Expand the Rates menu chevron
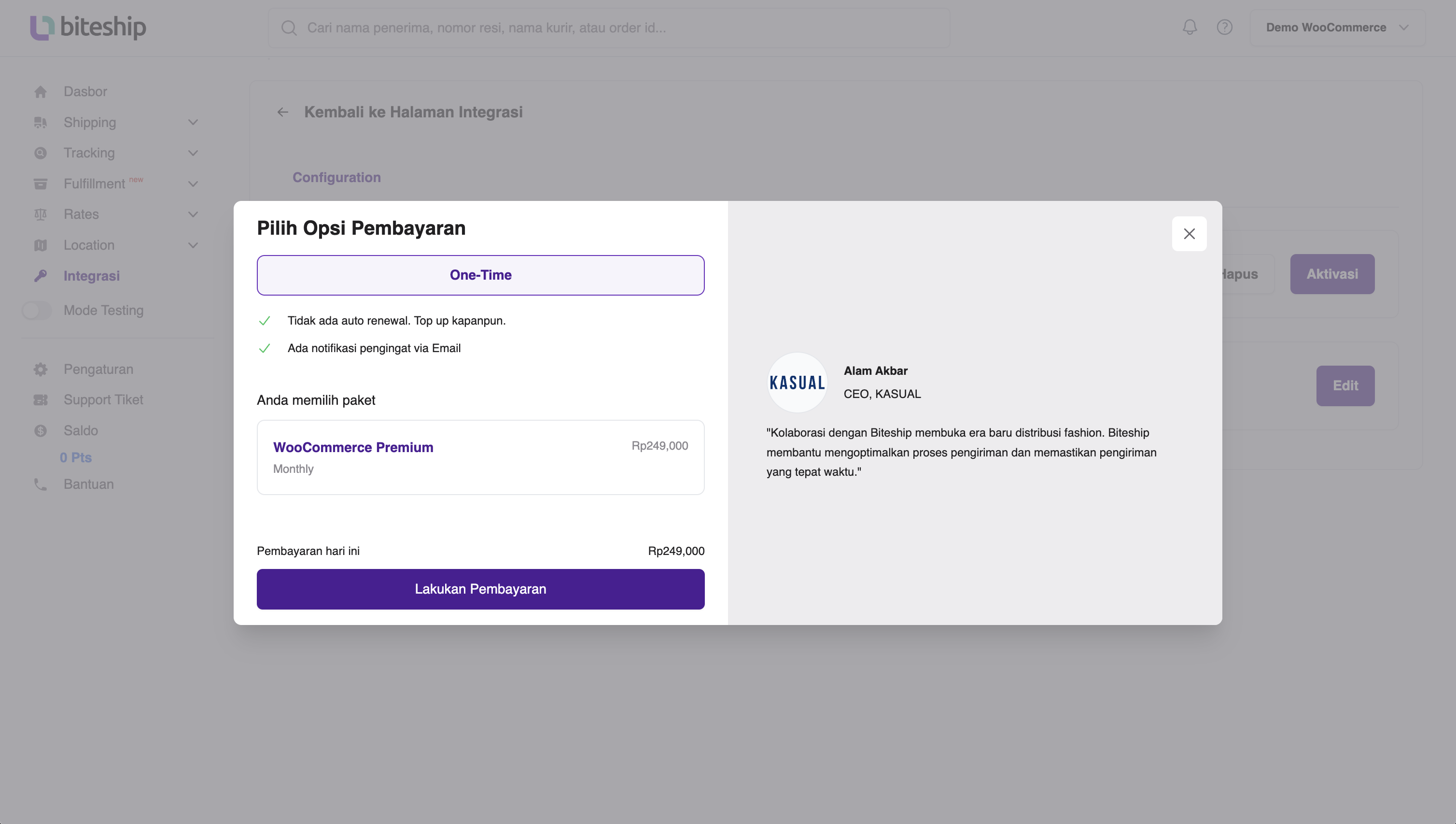The width and height of the screenshot is (1456, 824). point(193,214)
